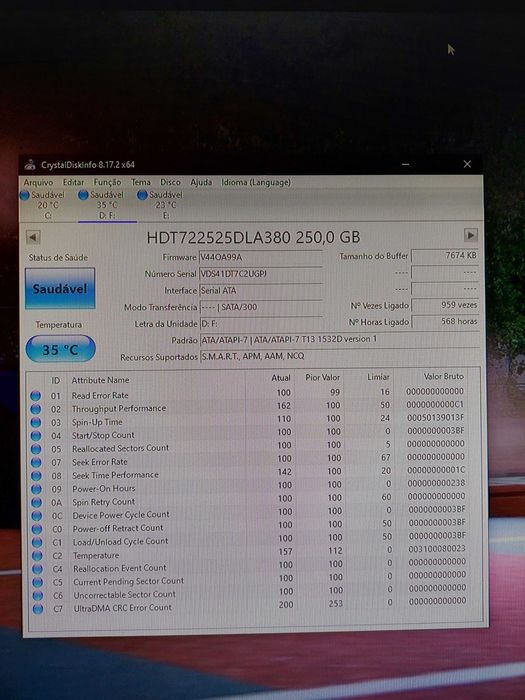Click the Nº Vezes Ligado value 959 vezes
Image resolution: width=525 pixels, height=700 pixels.
pyautogui.click(x=445, y=305)
